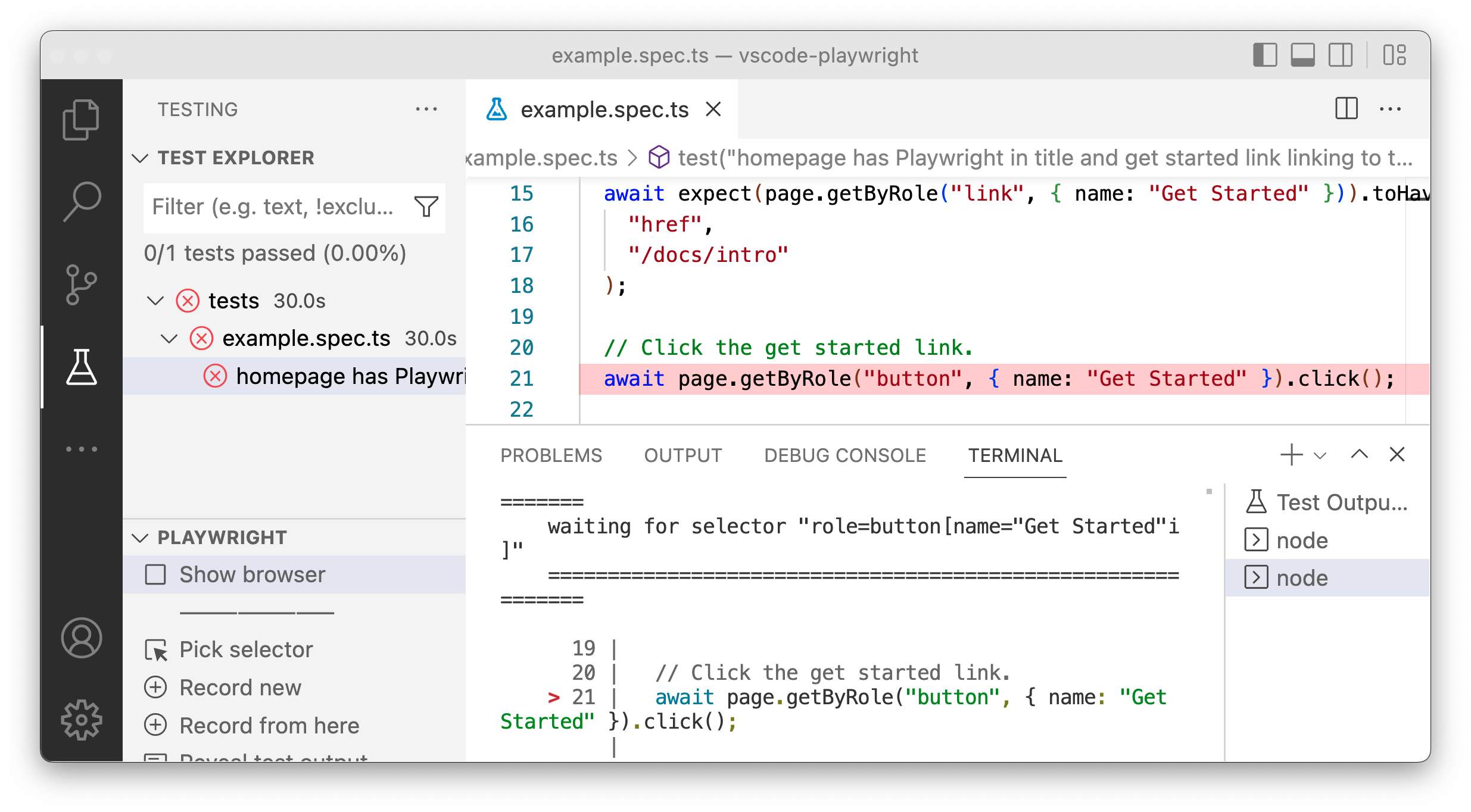The width and height of the screenshot is (1471, 812).
Task: Open editor more actions ellipsis
Action: 1390,109
